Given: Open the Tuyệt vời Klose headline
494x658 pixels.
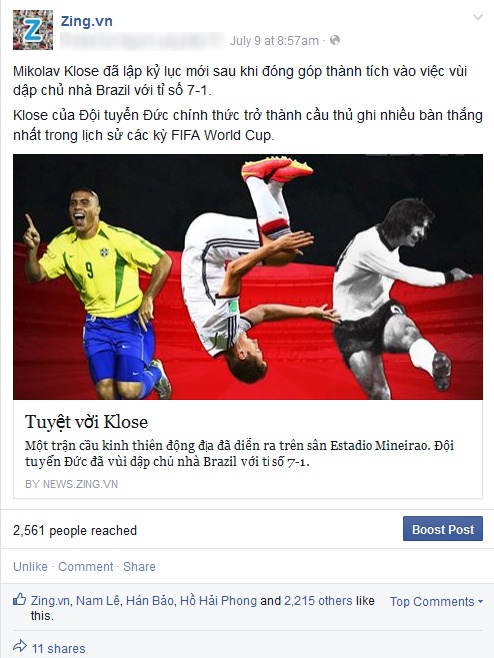Looking at the screenshot, I should [86, 422].
